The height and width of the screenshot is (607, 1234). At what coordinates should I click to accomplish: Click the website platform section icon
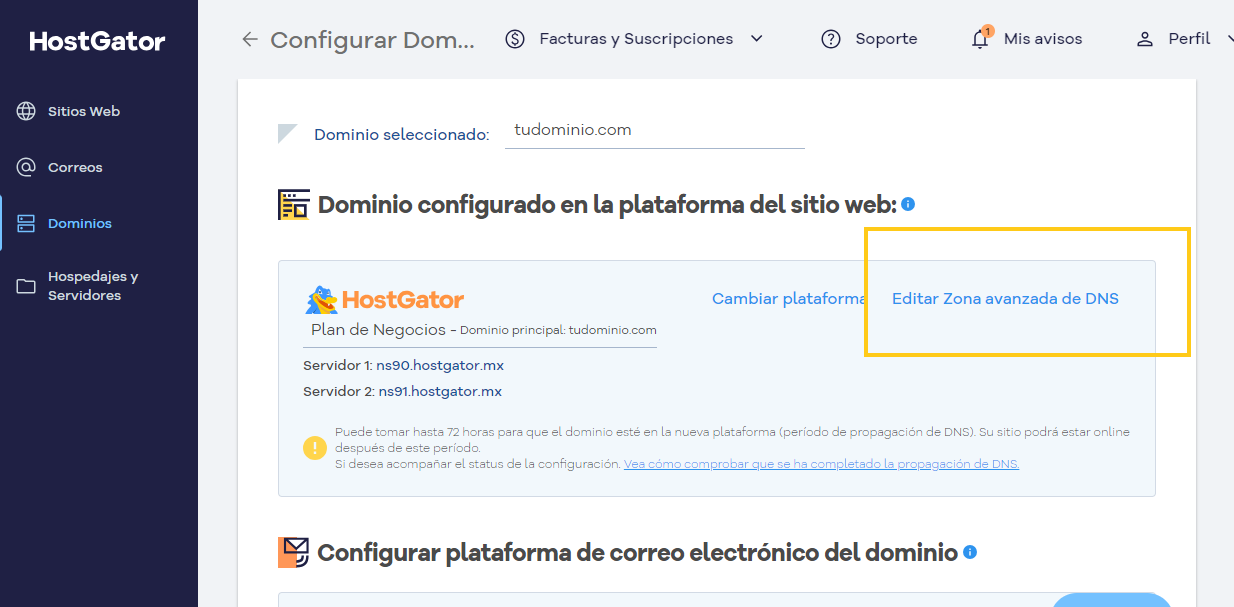click(x=294, y=205)
